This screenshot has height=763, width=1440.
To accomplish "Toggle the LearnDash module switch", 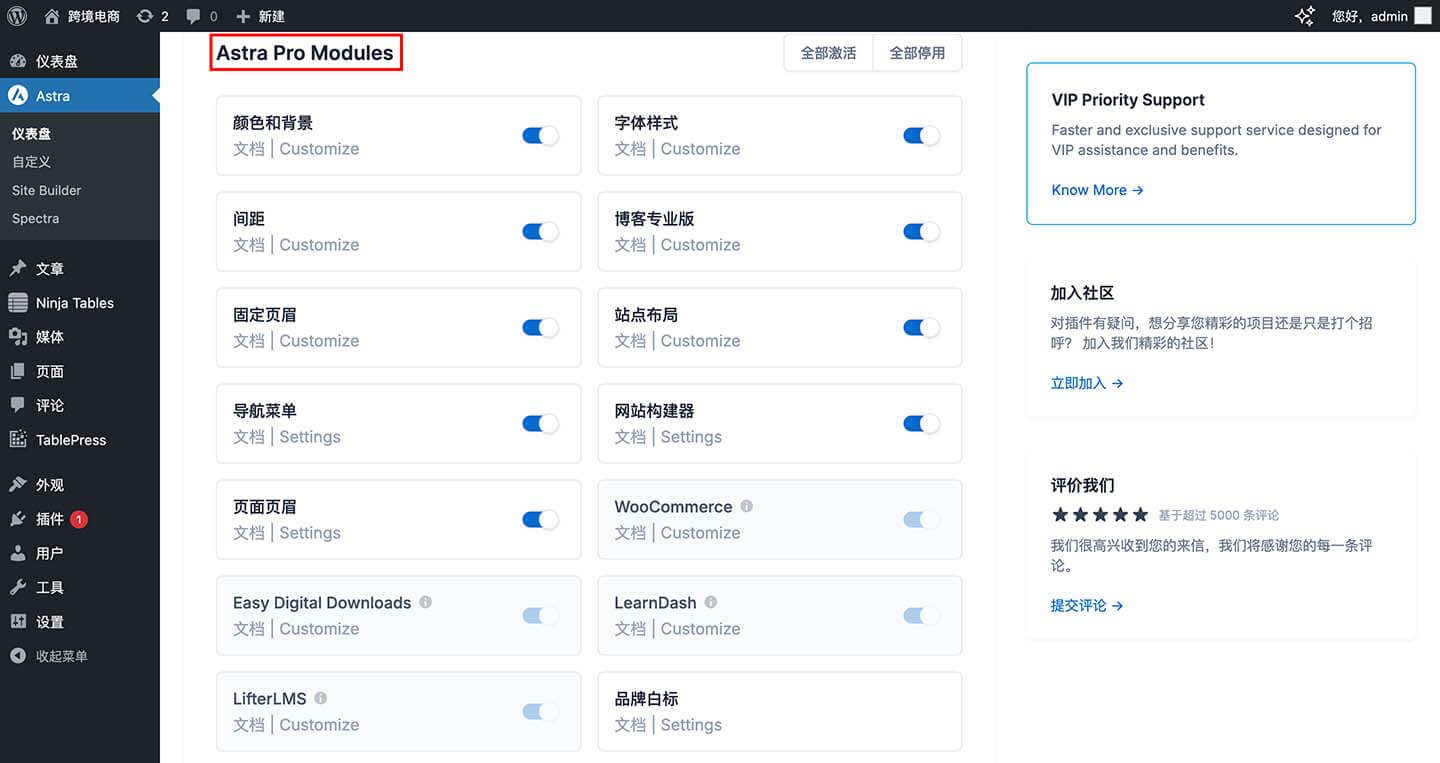I will 921,616.
